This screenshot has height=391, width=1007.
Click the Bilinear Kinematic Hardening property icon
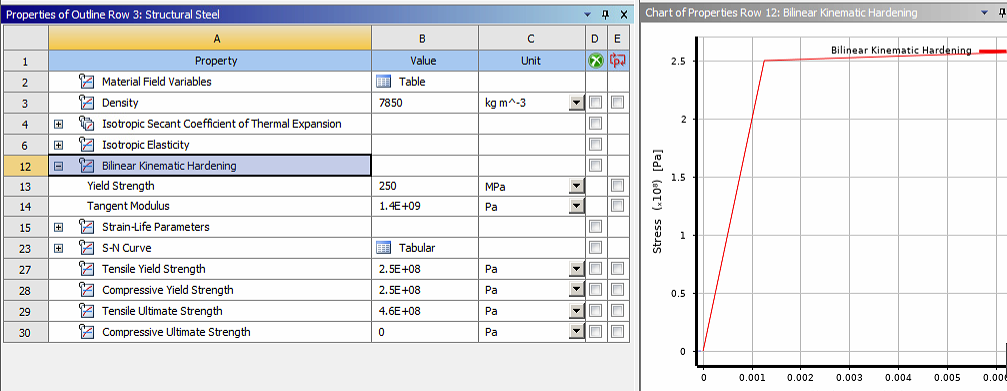click(x=86, y=166)
